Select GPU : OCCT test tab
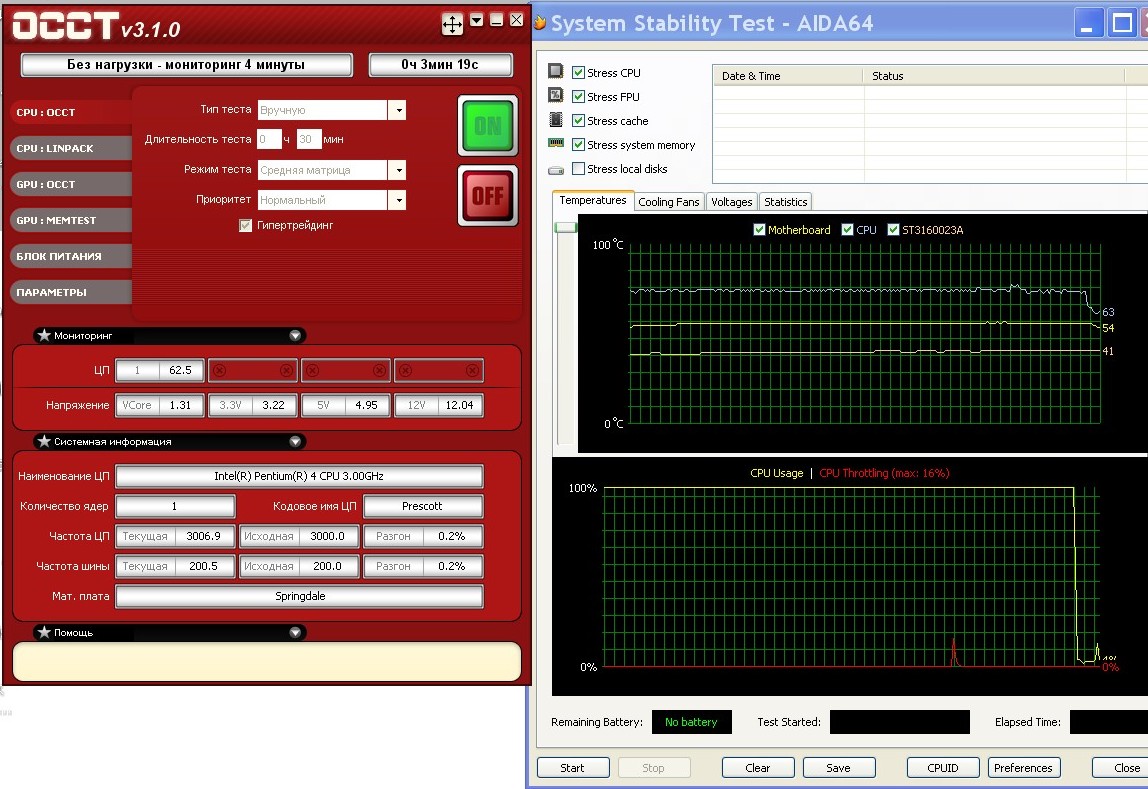This screenshot has height=789, width=1148. pyautogui.click(x=71, y=184)
